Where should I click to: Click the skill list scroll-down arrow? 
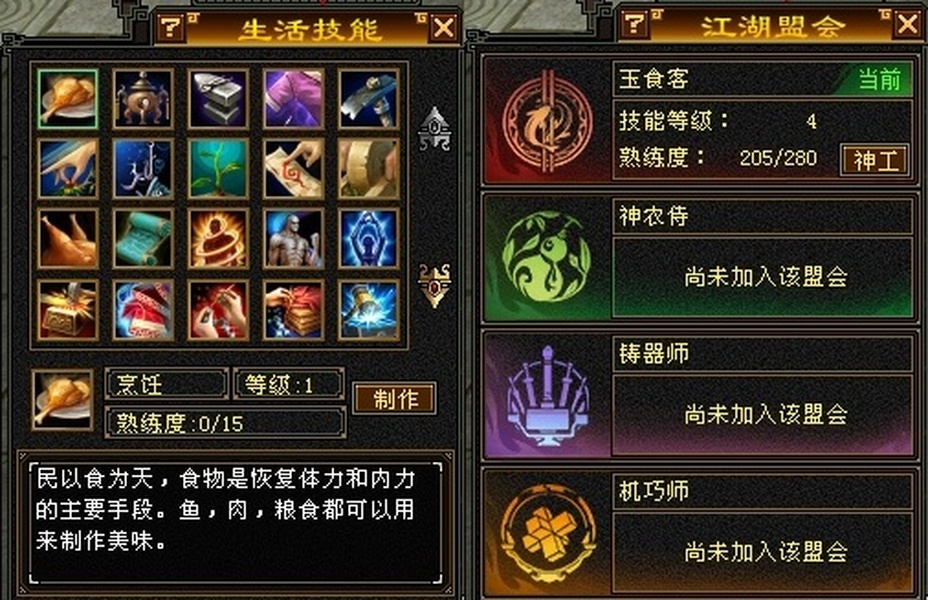(435, 286)
